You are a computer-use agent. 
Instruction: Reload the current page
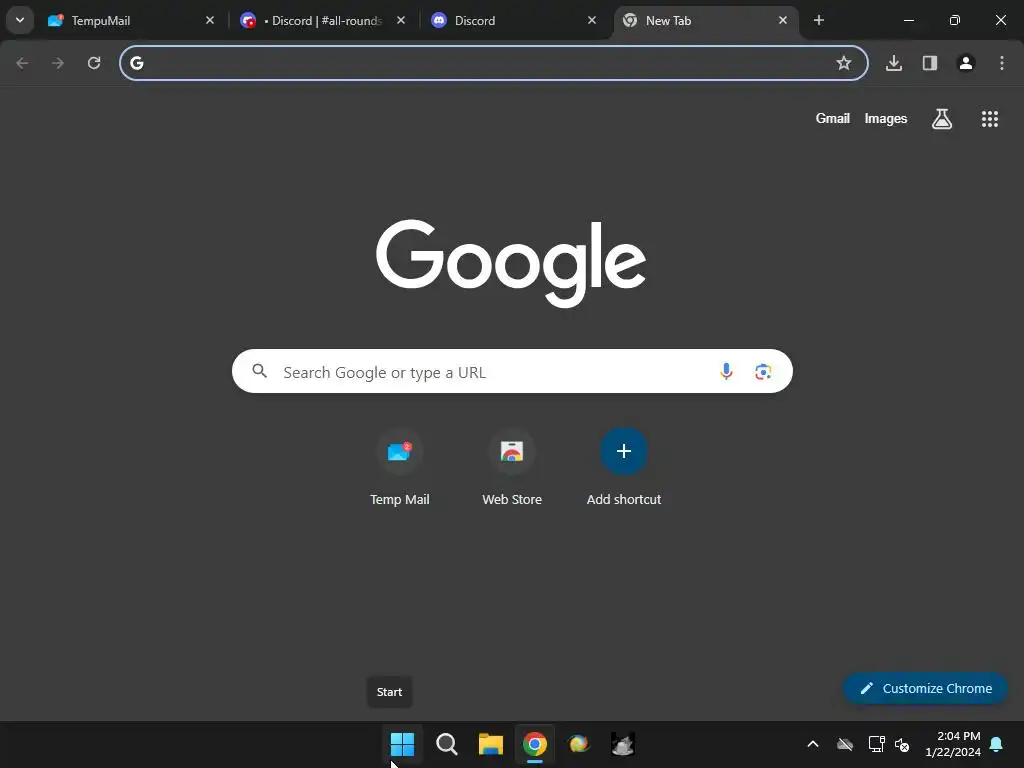94,63
